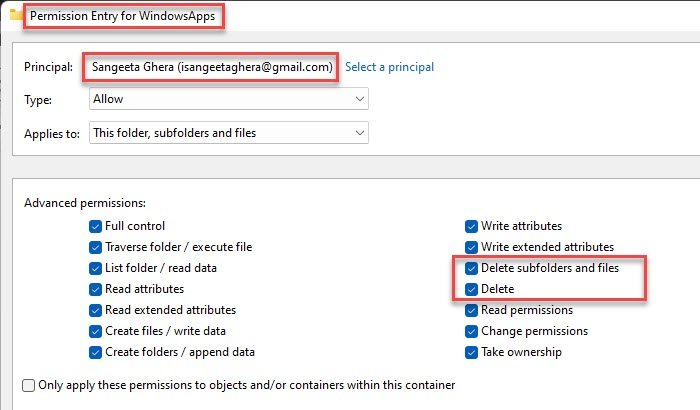The image size is (700, 410).
Task: Uncheck Create files / write data
Action: pos(95,331)
